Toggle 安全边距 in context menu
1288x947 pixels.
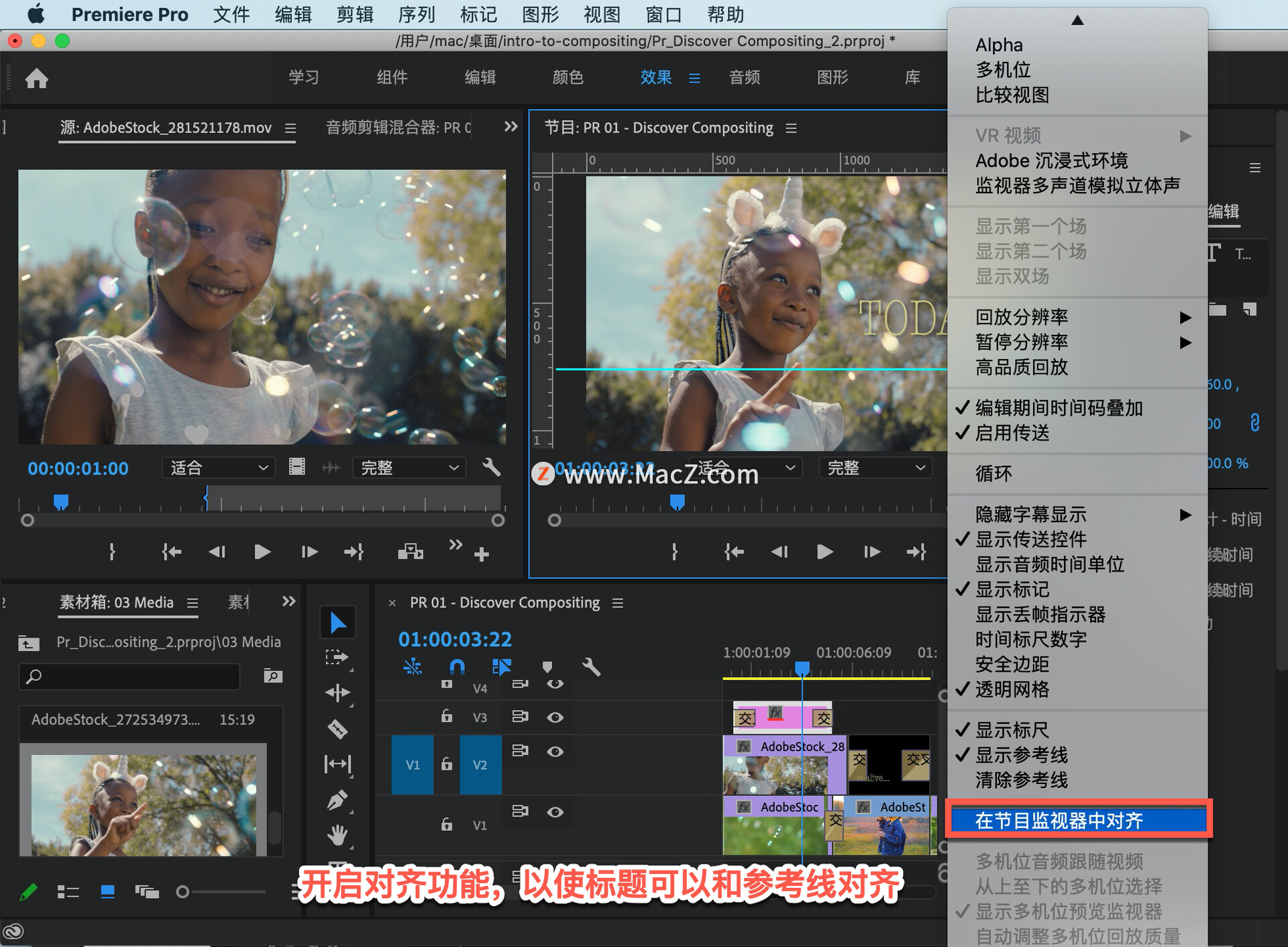1077,664
